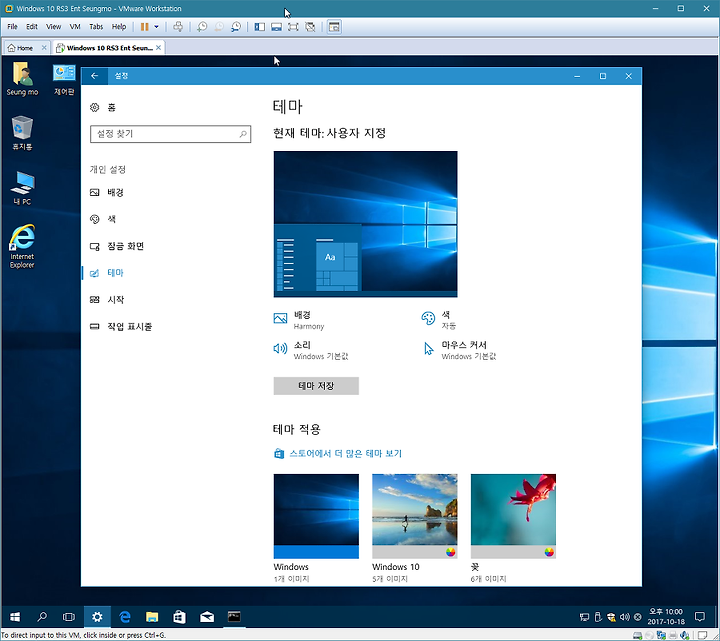Toggle the thumbnail bar toolbar icon

pos(276,27)
